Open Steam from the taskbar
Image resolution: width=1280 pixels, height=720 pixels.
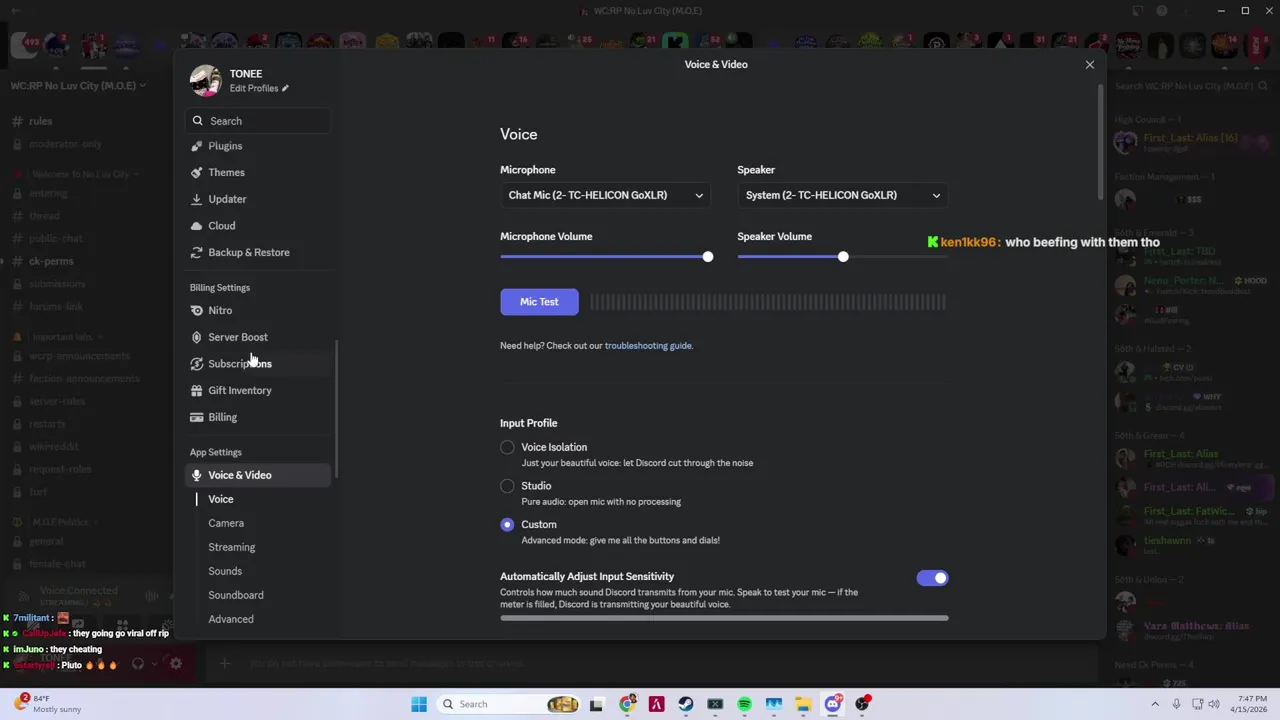[x=685, y=704]
